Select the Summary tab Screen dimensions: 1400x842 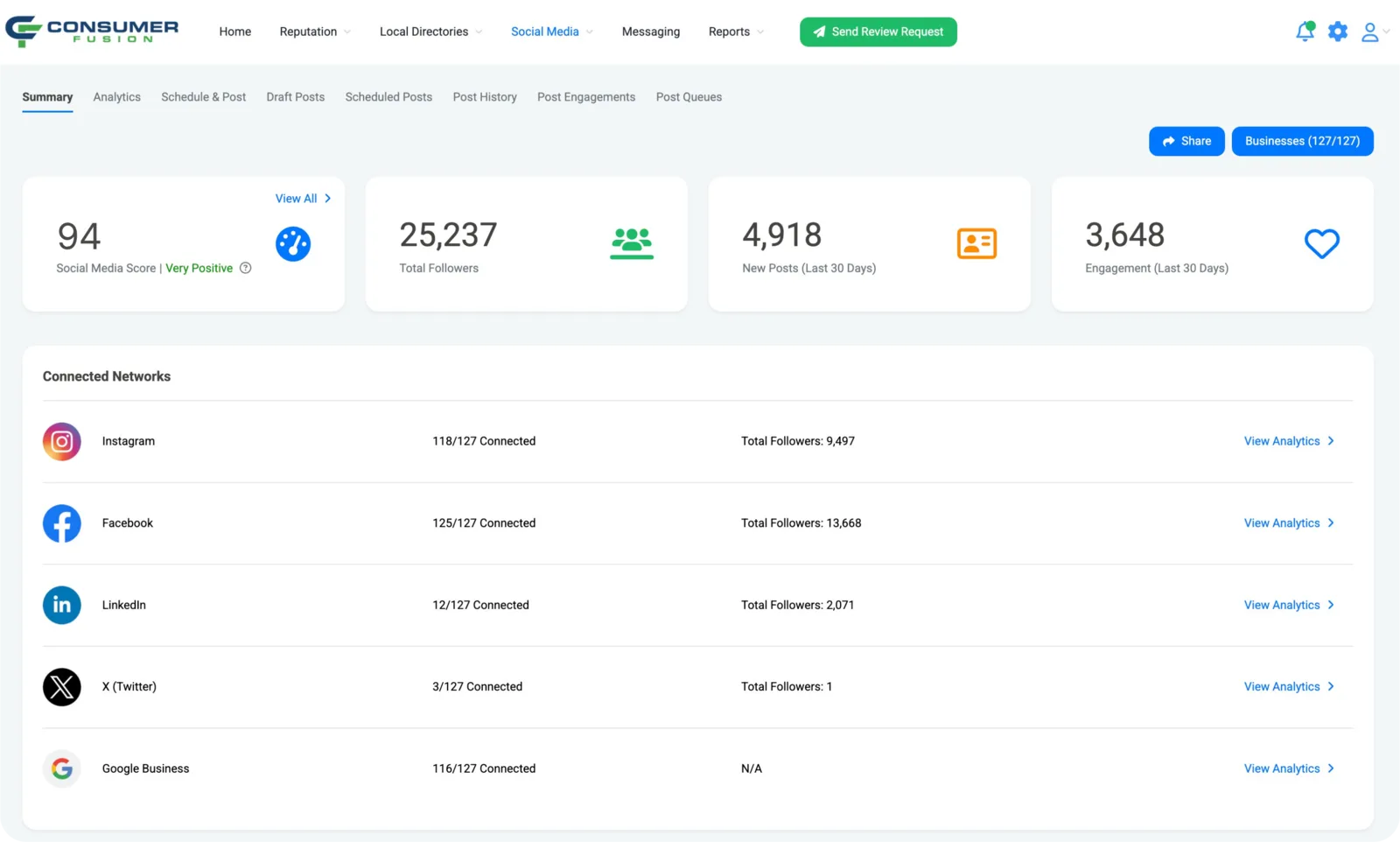tap(47, 97)
